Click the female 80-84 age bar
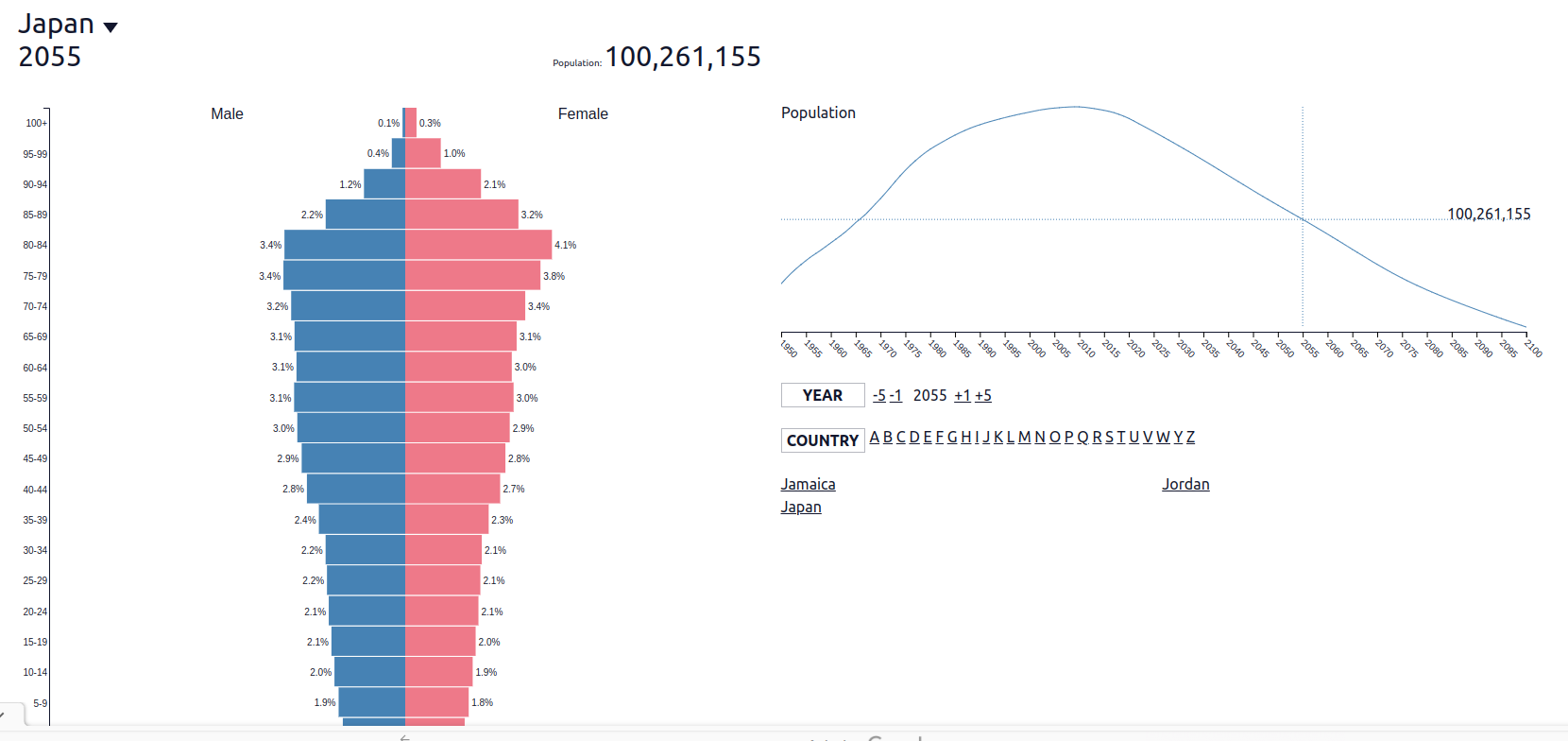This screenshot has width=1568, height=741. (478, 245)
